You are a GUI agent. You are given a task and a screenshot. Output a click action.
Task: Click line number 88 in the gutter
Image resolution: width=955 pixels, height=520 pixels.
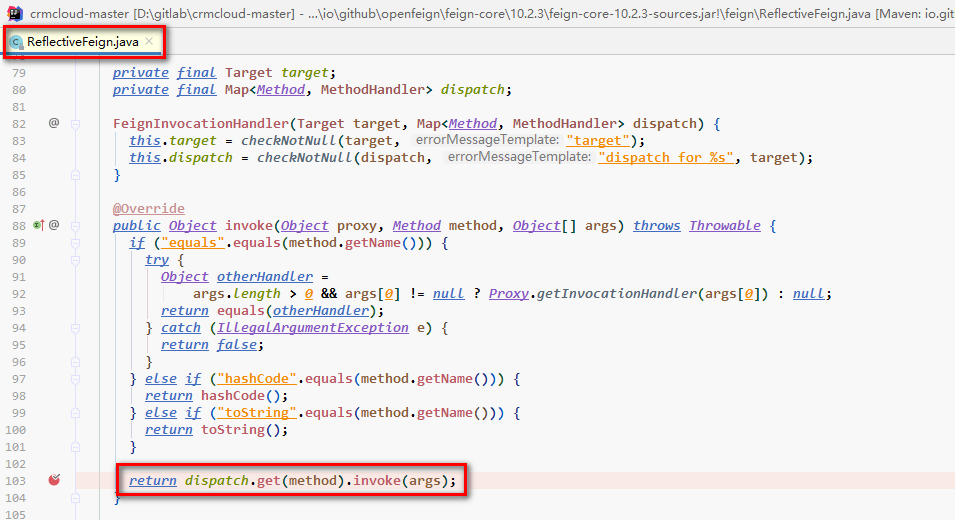coord(19,226)
